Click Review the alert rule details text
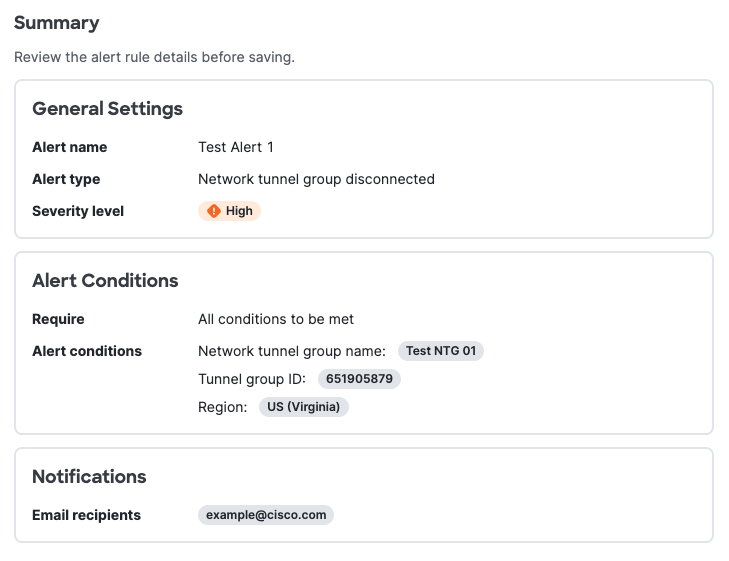Screen dimensions: 729x561 [154, 57]
